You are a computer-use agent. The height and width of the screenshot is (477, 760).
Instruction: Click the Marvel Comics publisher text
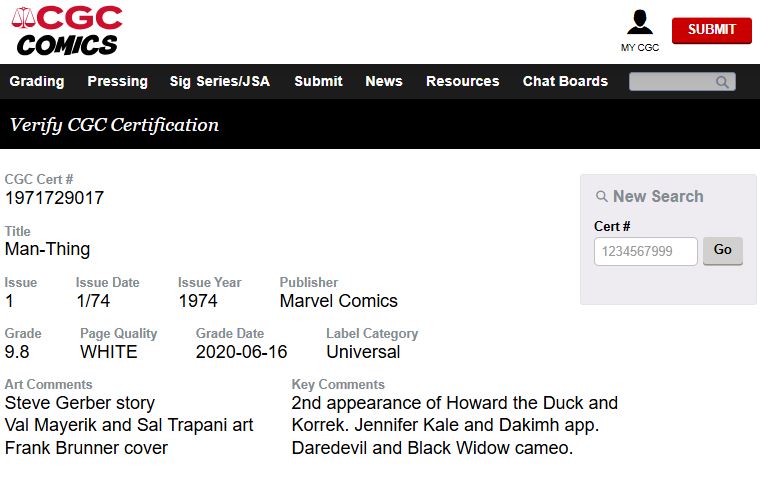click(x=338, y=301)
